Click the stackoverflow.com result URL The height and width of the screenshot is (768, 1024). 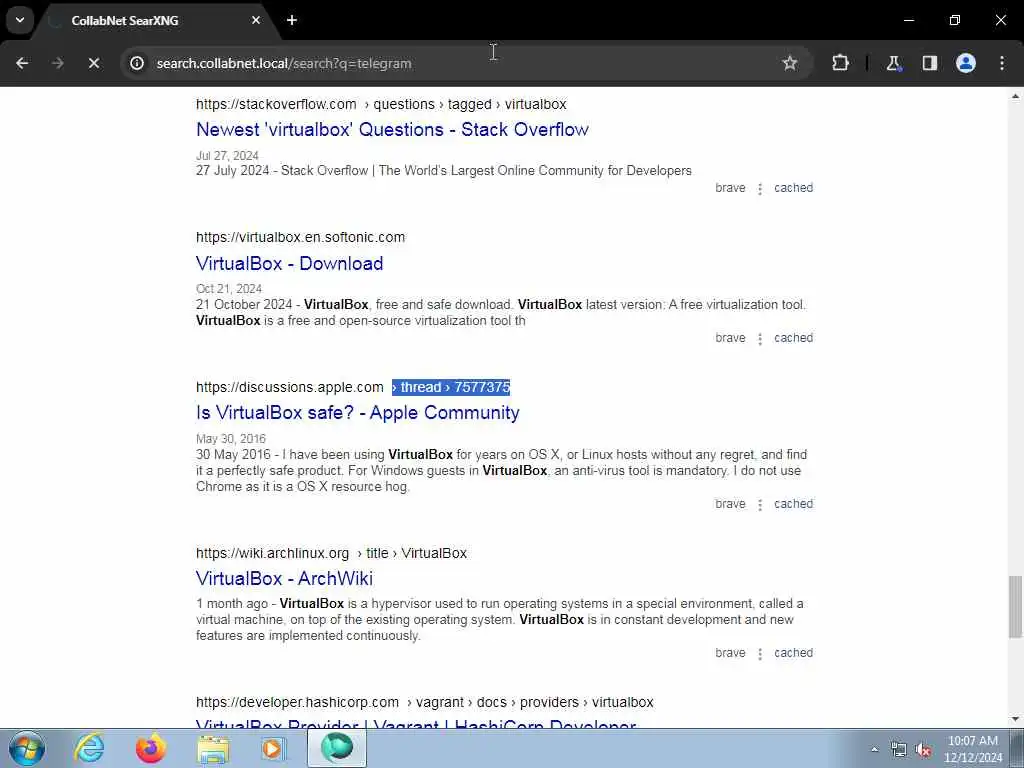pos(381,104)
